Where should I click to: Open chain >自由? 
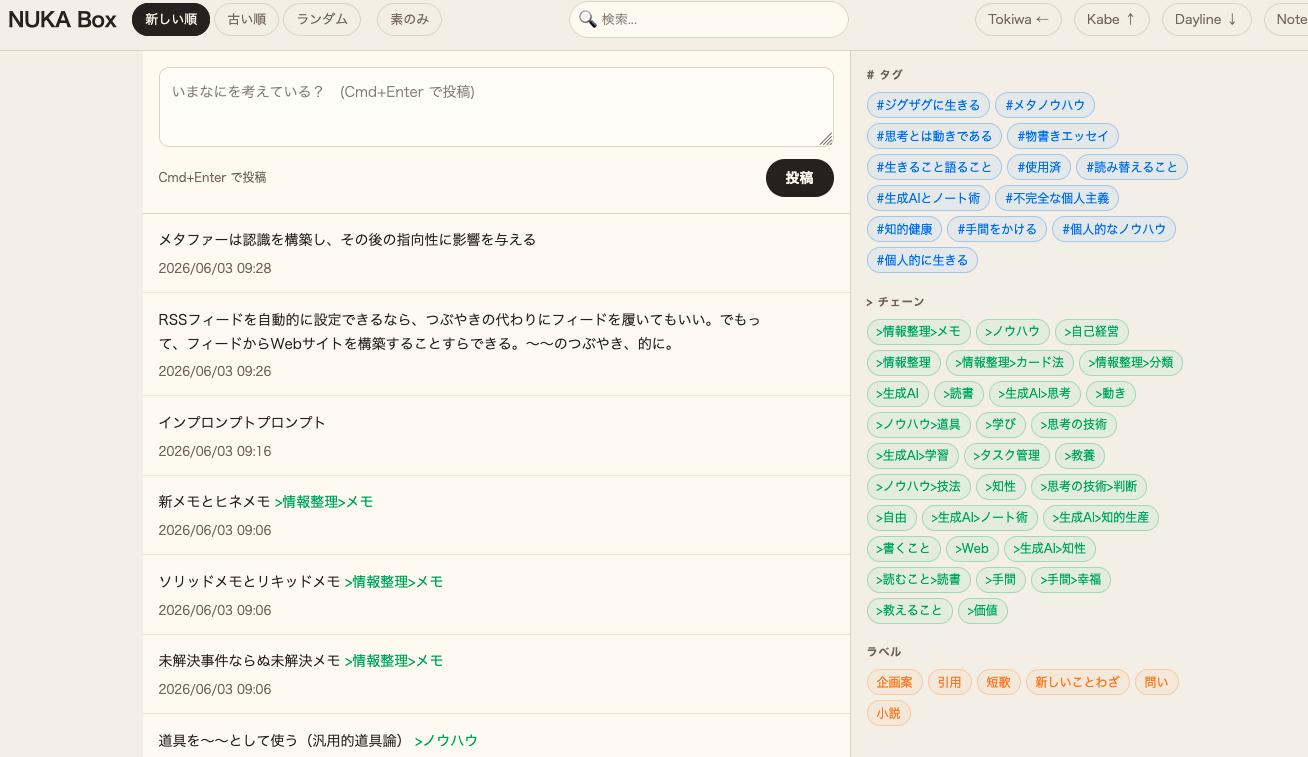891,518
